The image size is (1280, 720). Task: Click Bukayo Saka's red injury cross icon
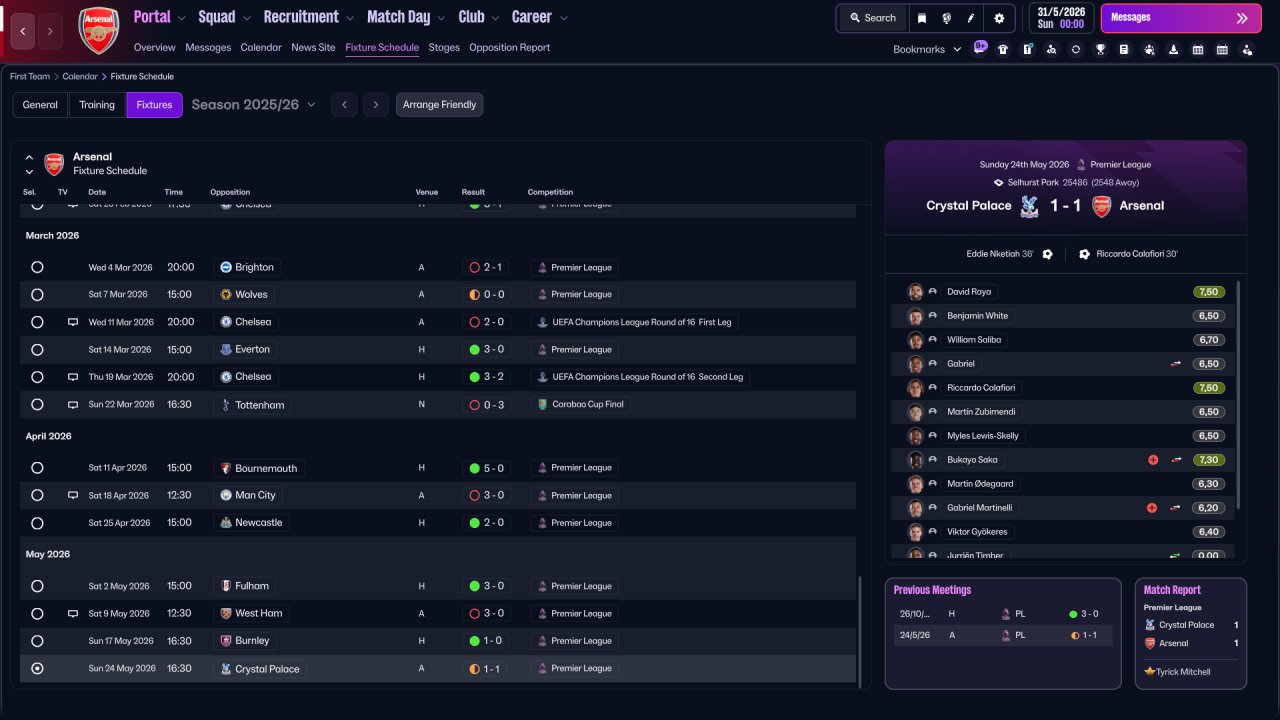pos(1153,460)
